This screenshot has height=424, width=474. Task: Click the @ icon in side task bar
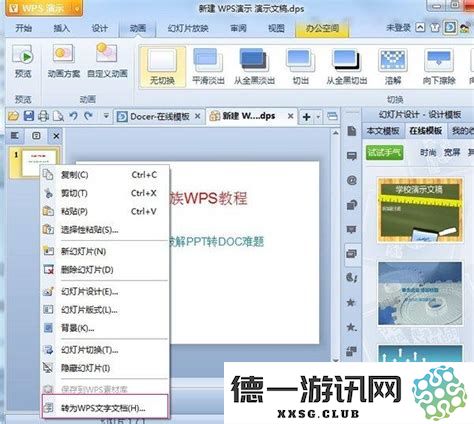click(x=351, y=180)
